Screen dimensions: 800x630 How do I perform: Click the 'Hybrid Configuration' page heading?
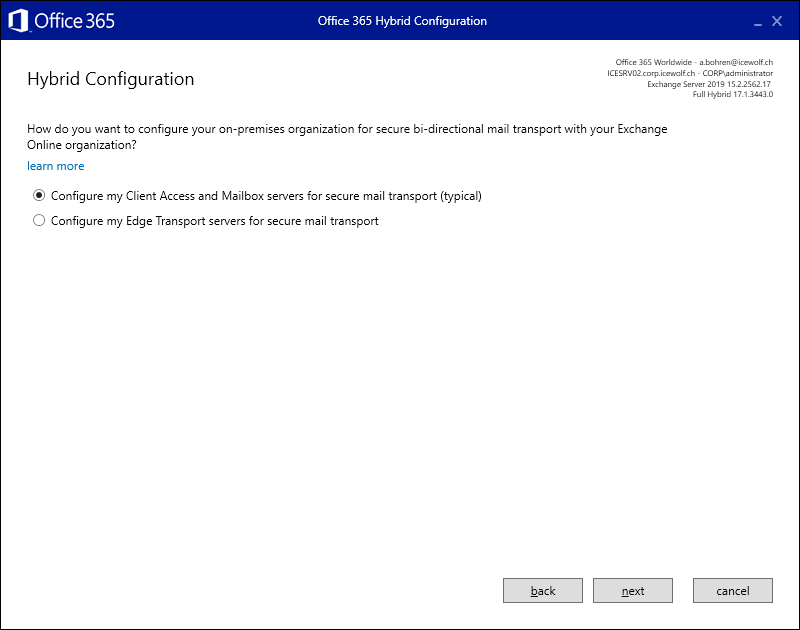111,79
